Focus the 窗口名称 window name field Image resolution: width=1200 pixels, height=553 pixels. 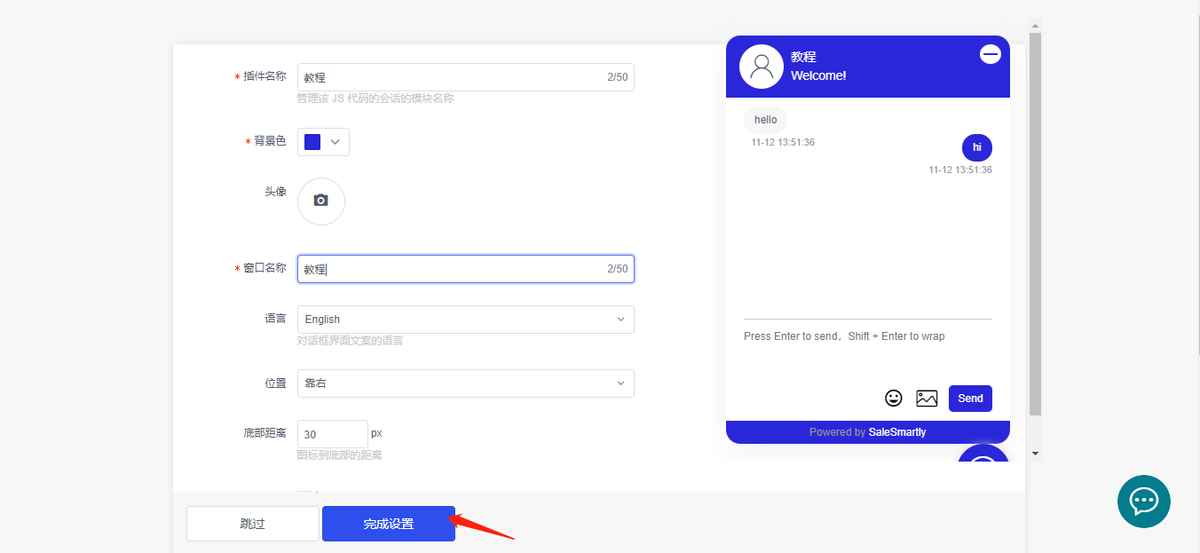[466, 269]
